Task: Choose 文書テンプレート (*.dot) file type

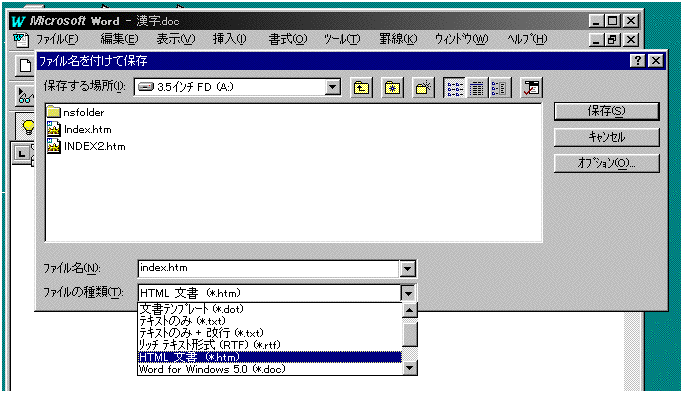Action: (270, 309)
